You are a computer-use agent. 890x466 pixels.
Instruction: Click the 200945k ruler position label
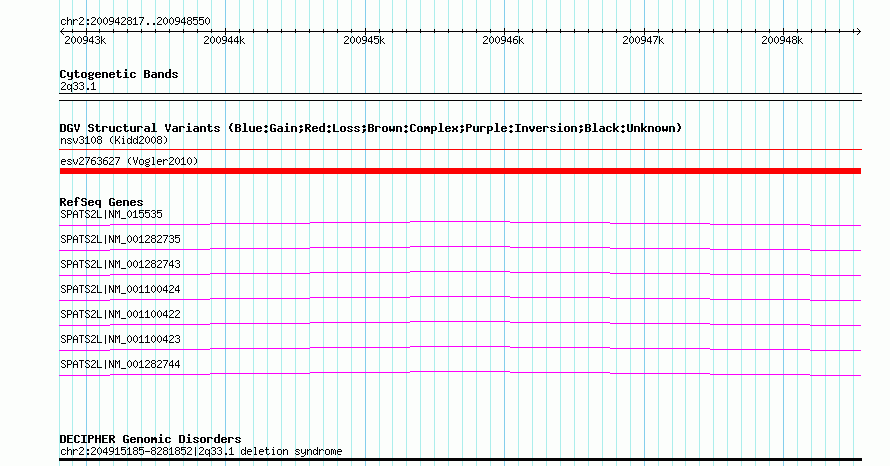[364, 40]
